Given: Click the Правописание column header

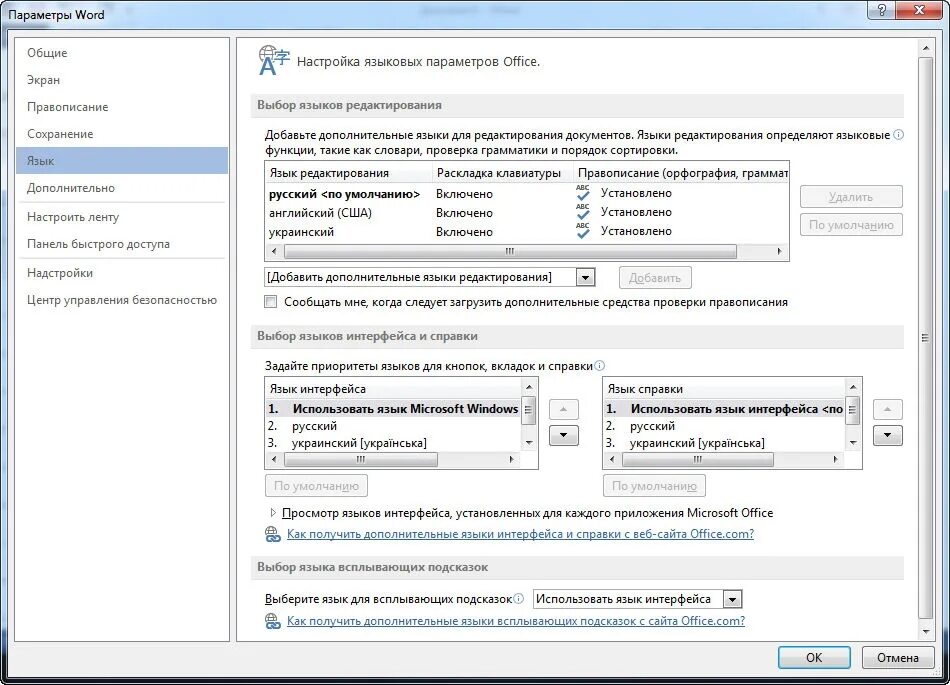Looking at the screenshot, I should (x=681, y=173).
